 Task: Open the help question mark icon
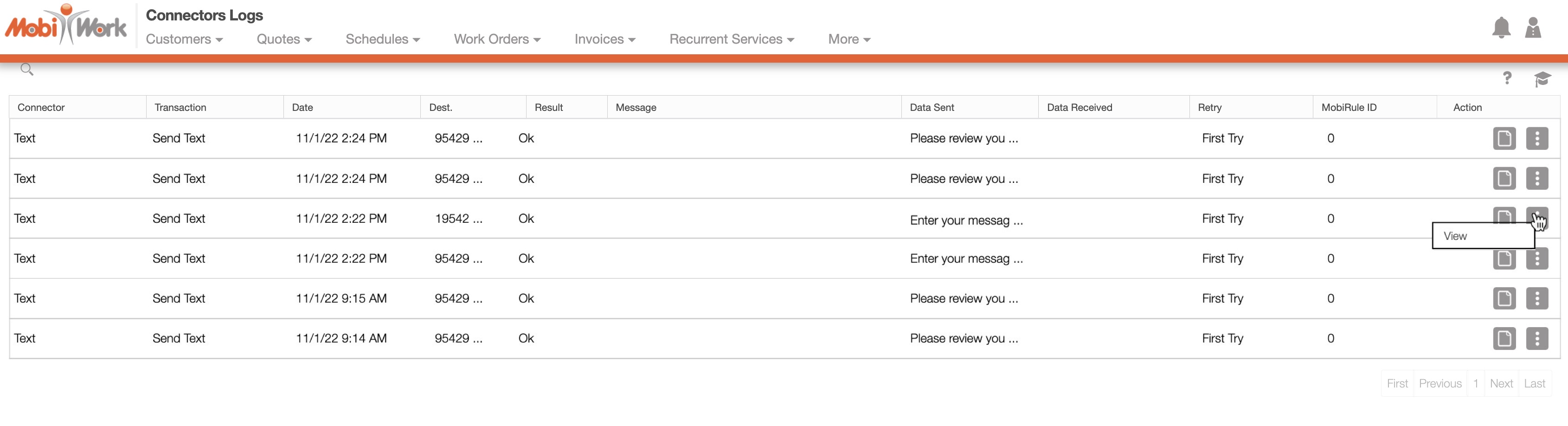coord(1506,78)
